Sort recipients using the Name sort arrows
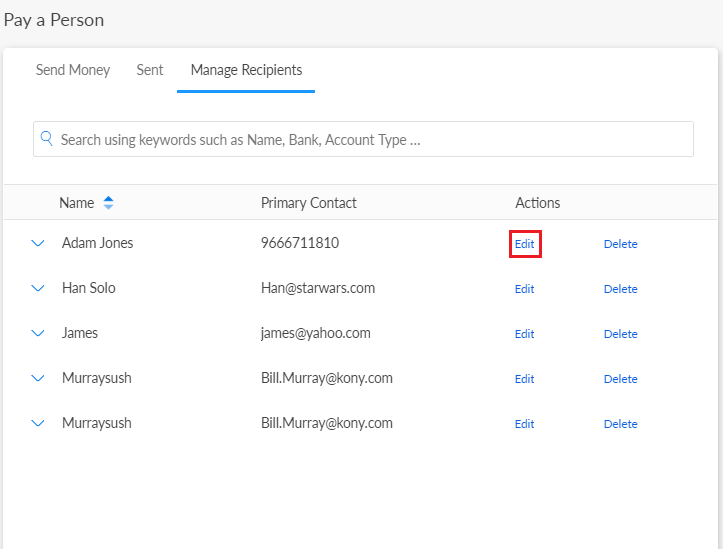 pos(108,203)
